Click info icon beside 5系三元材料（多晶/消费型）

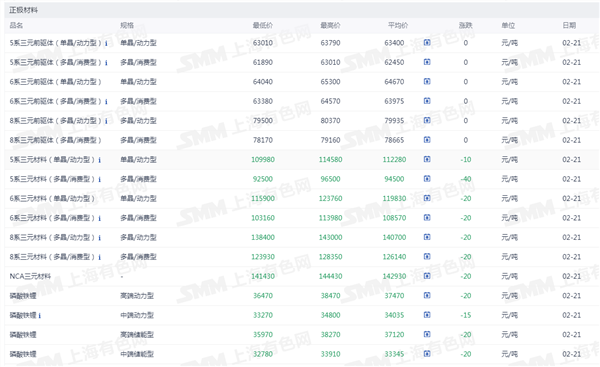pyautogui.click(x=99, y=179)
